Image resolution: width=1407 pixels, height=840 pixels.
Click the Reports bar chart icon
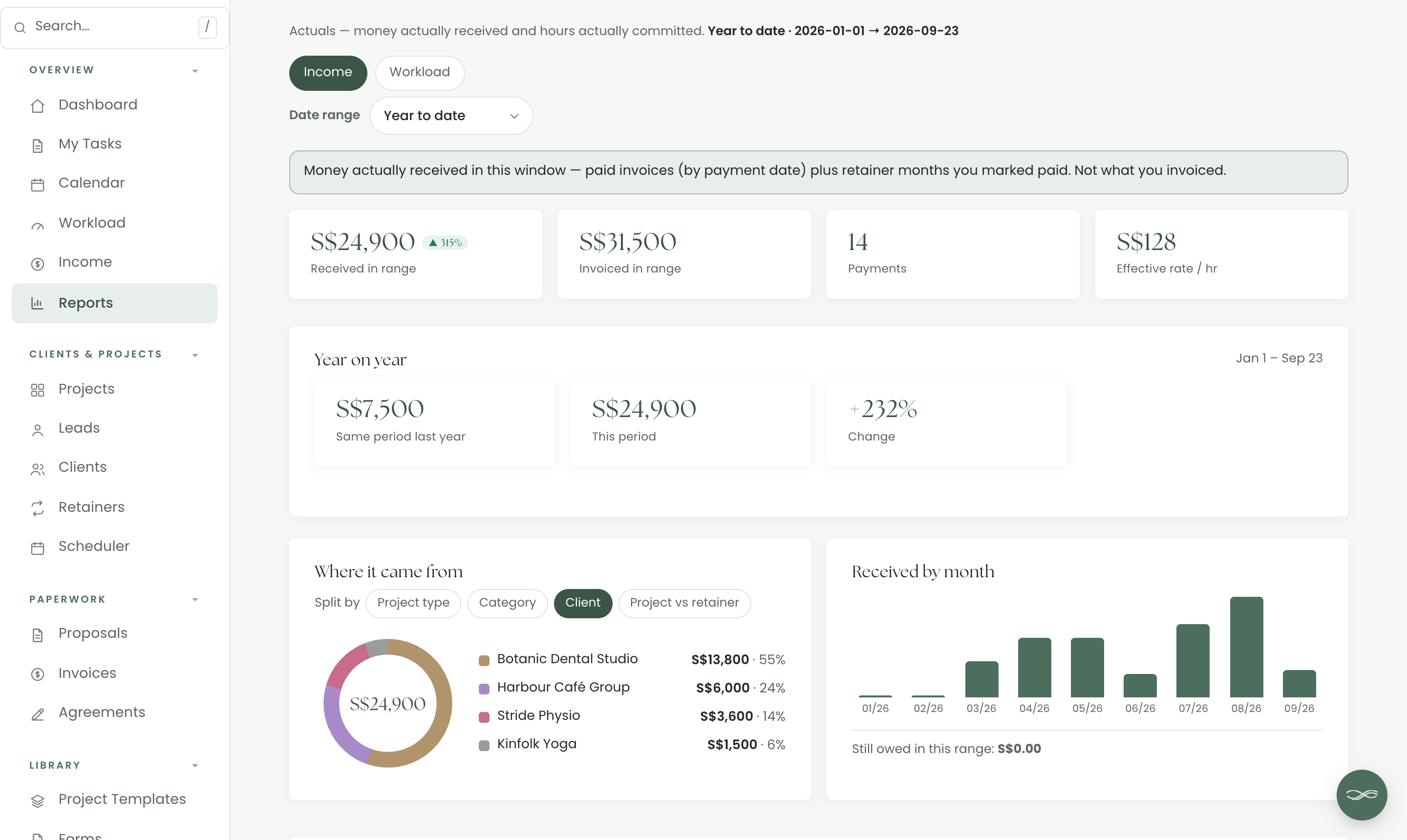(37, 303)
